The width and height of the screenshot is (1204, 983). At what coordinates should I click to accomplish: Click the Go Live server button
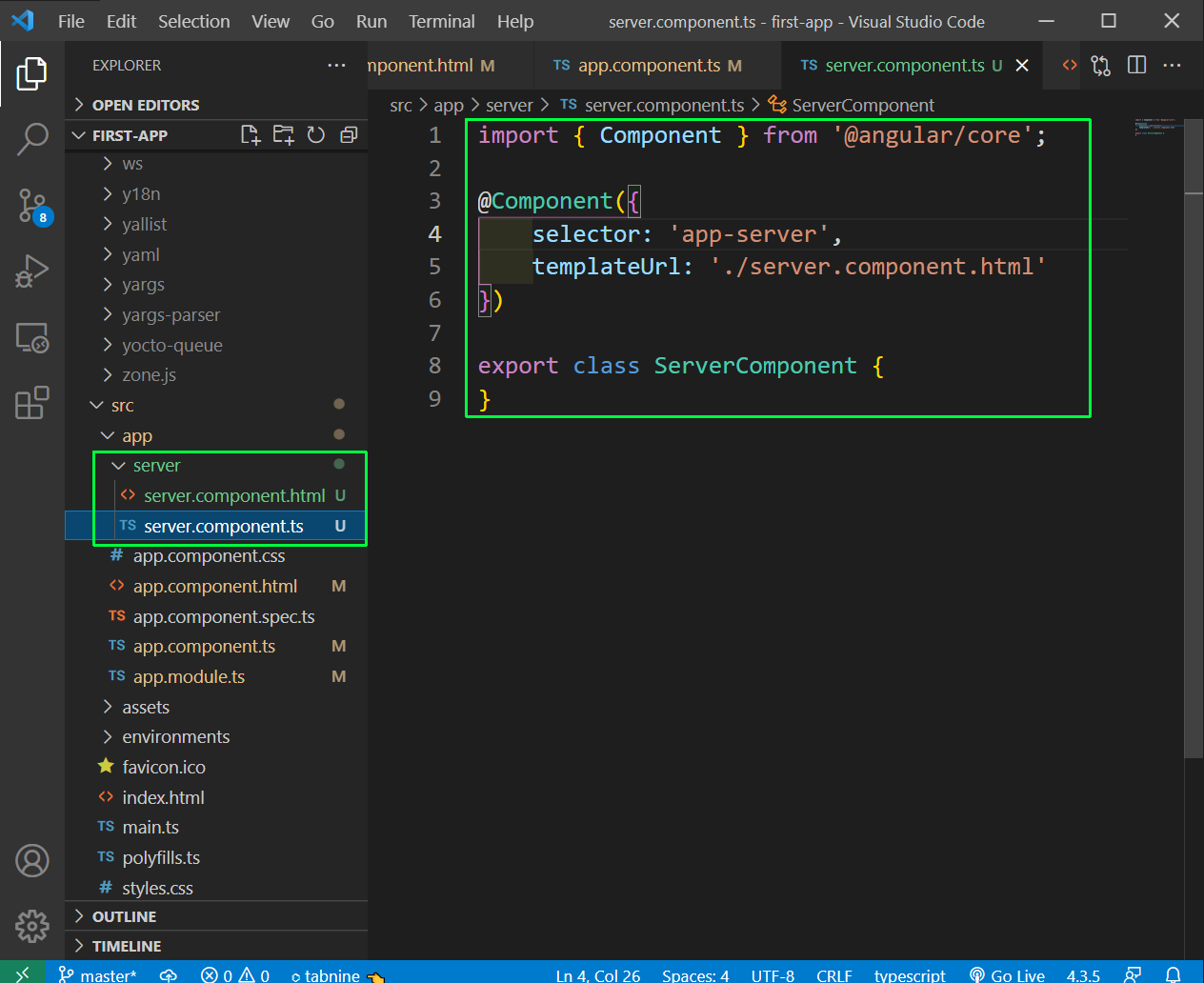(1007, 974)
